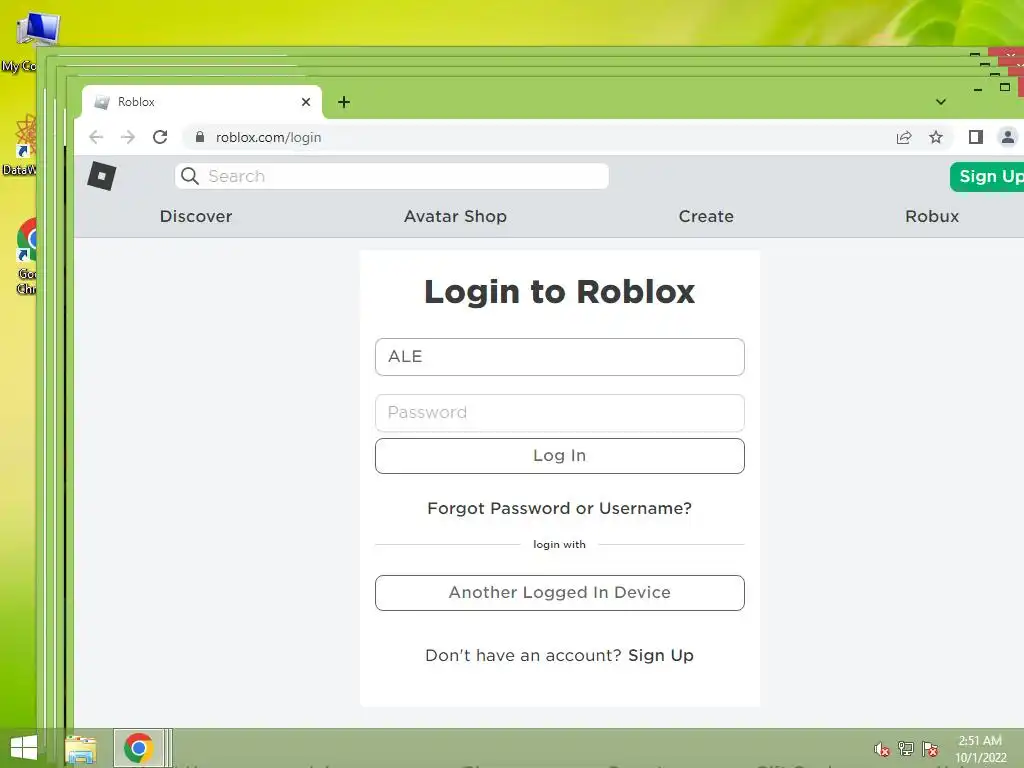The height and width of the screenshot is (768, 1024).
Task: Focus the Roblox Search field
Action: pyautogui.click(x=392, y=176)
